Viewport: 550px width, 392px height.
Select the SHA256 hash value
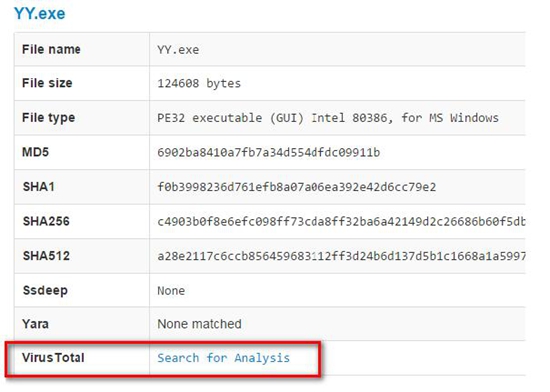pos(341,222)
